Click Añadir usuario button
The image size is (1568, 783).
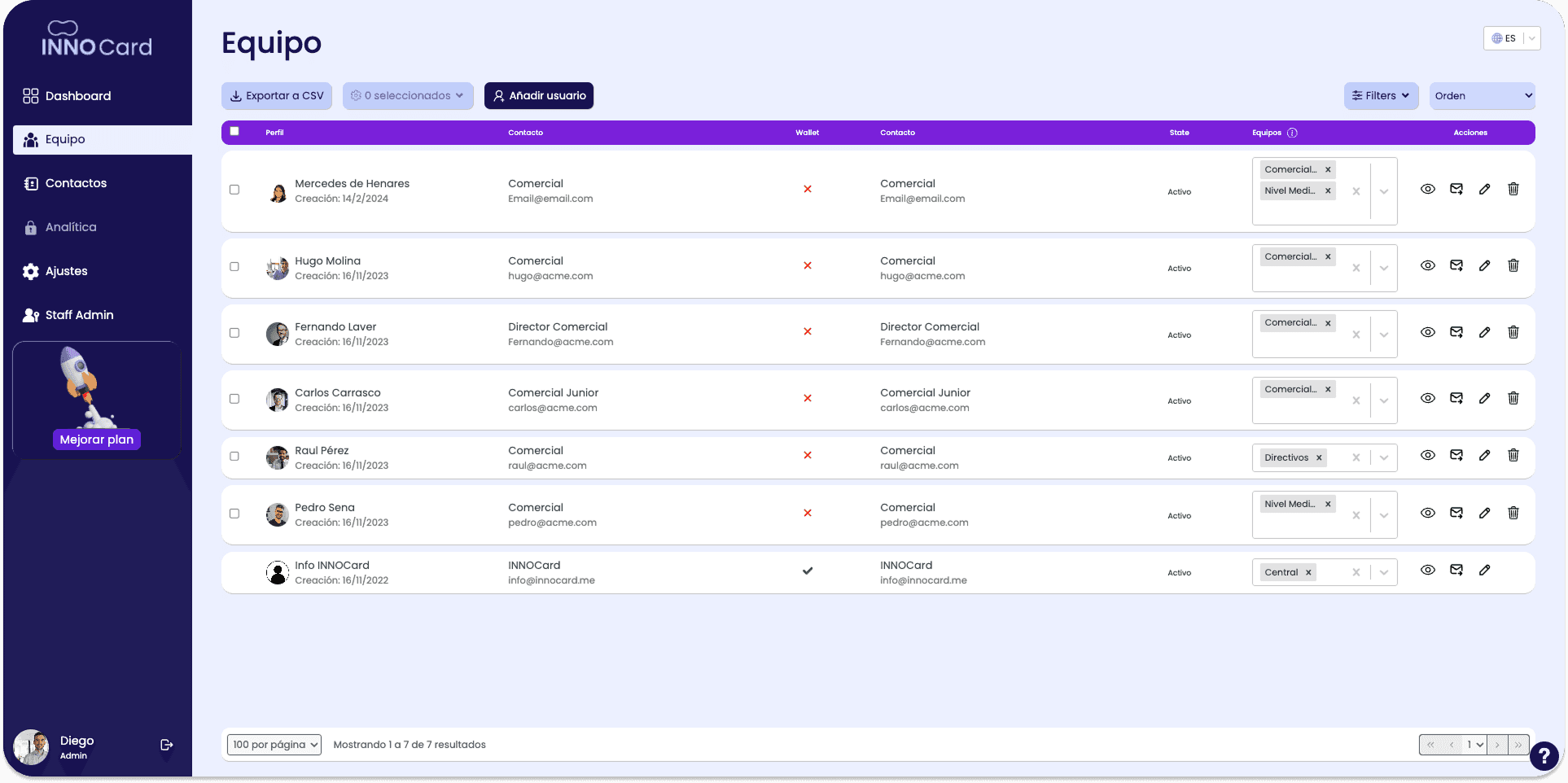pyautogui.click(x=539, y=95)
